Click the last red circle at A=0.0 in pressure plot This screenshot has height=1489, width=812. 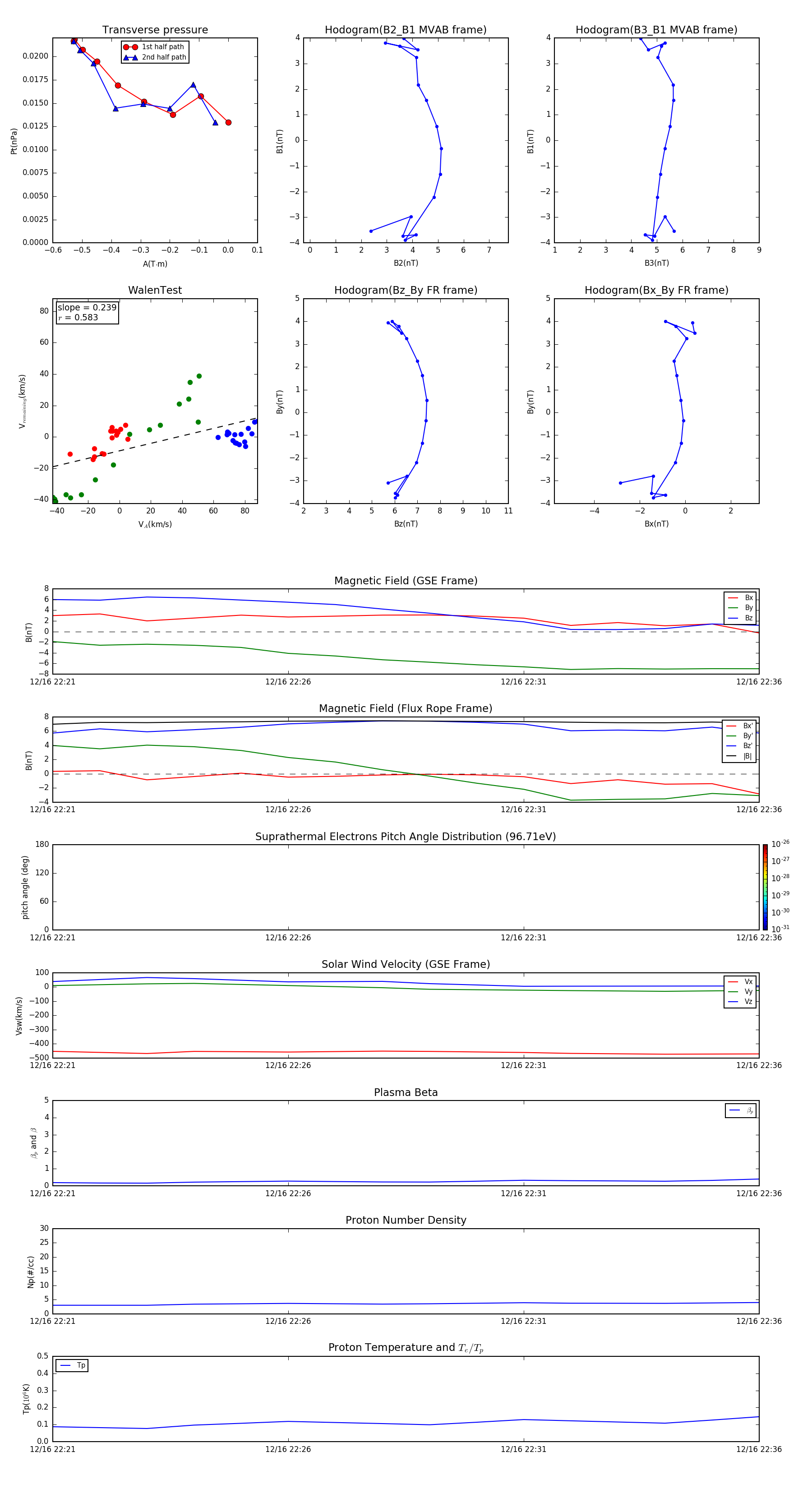pos(228,123)
